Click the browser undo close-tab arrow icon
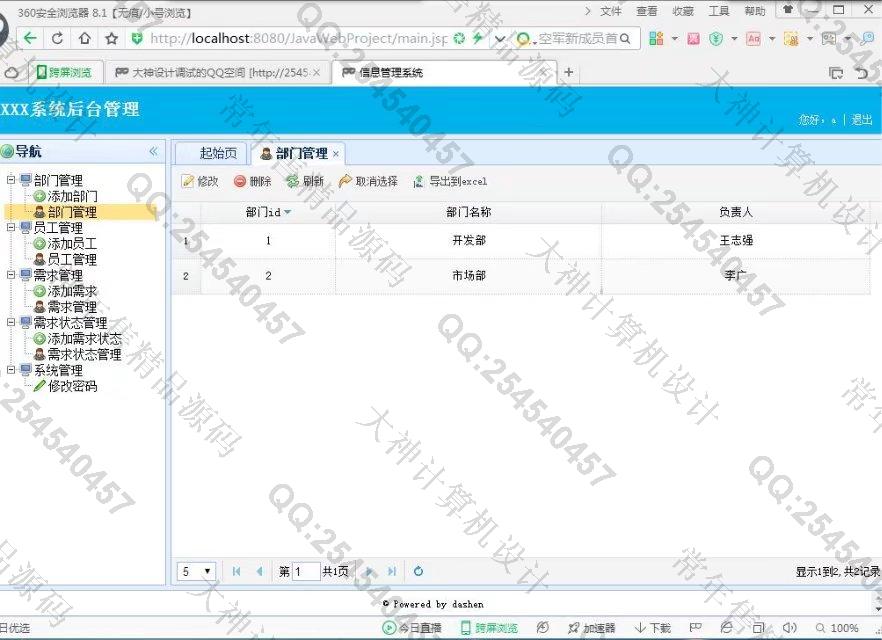 [x=862, y=73]
